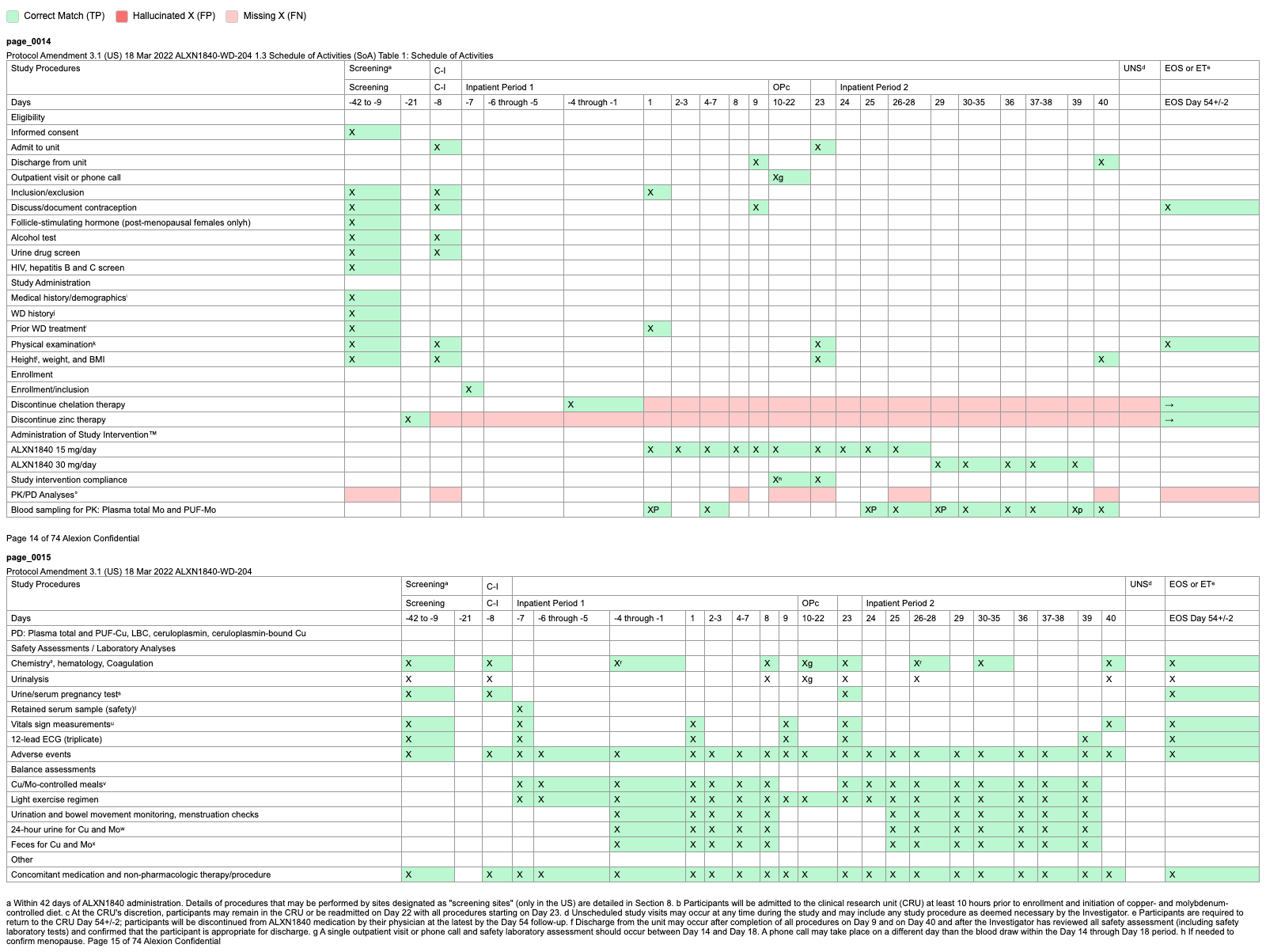Click the 'WD history' row label

click(x=32, y=313)
